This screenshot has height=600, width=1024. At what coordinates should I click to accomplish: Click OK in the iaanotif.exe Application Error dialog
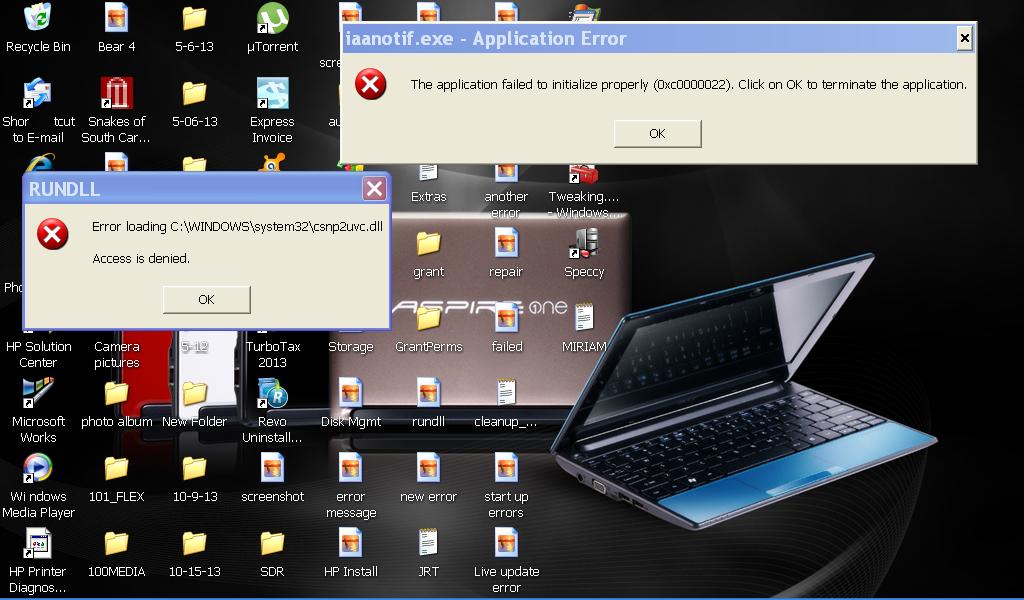658,133
